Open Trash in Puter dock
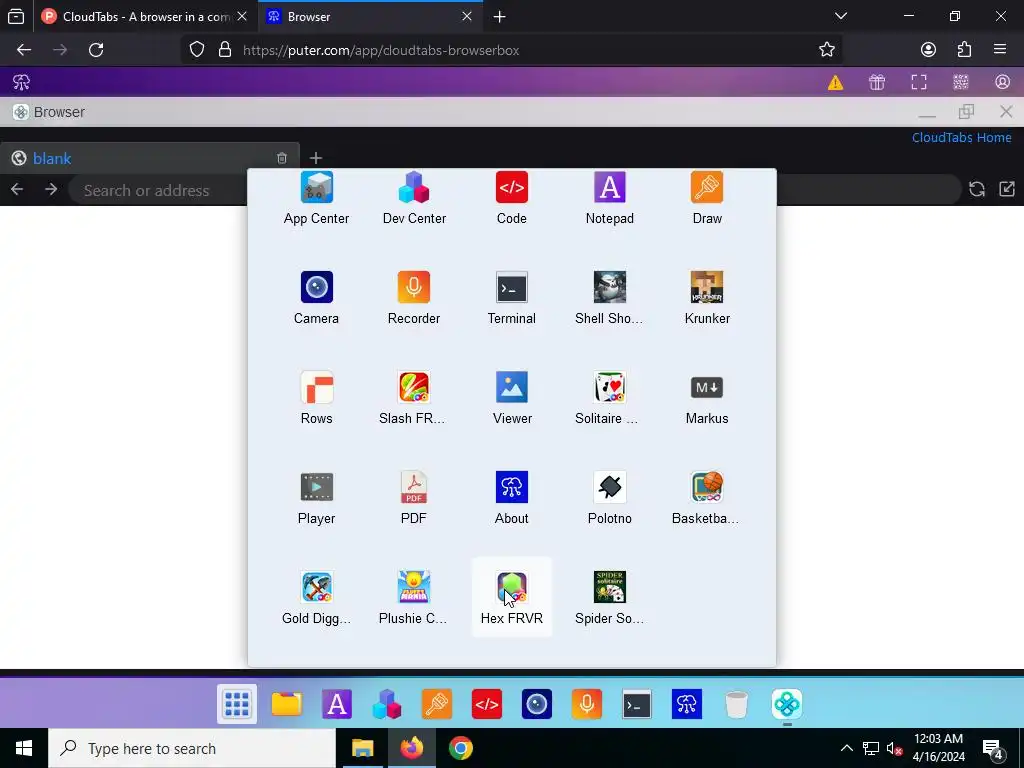Image resolution: width=1024 pixels, height=768 pixels. pos(737,704)
